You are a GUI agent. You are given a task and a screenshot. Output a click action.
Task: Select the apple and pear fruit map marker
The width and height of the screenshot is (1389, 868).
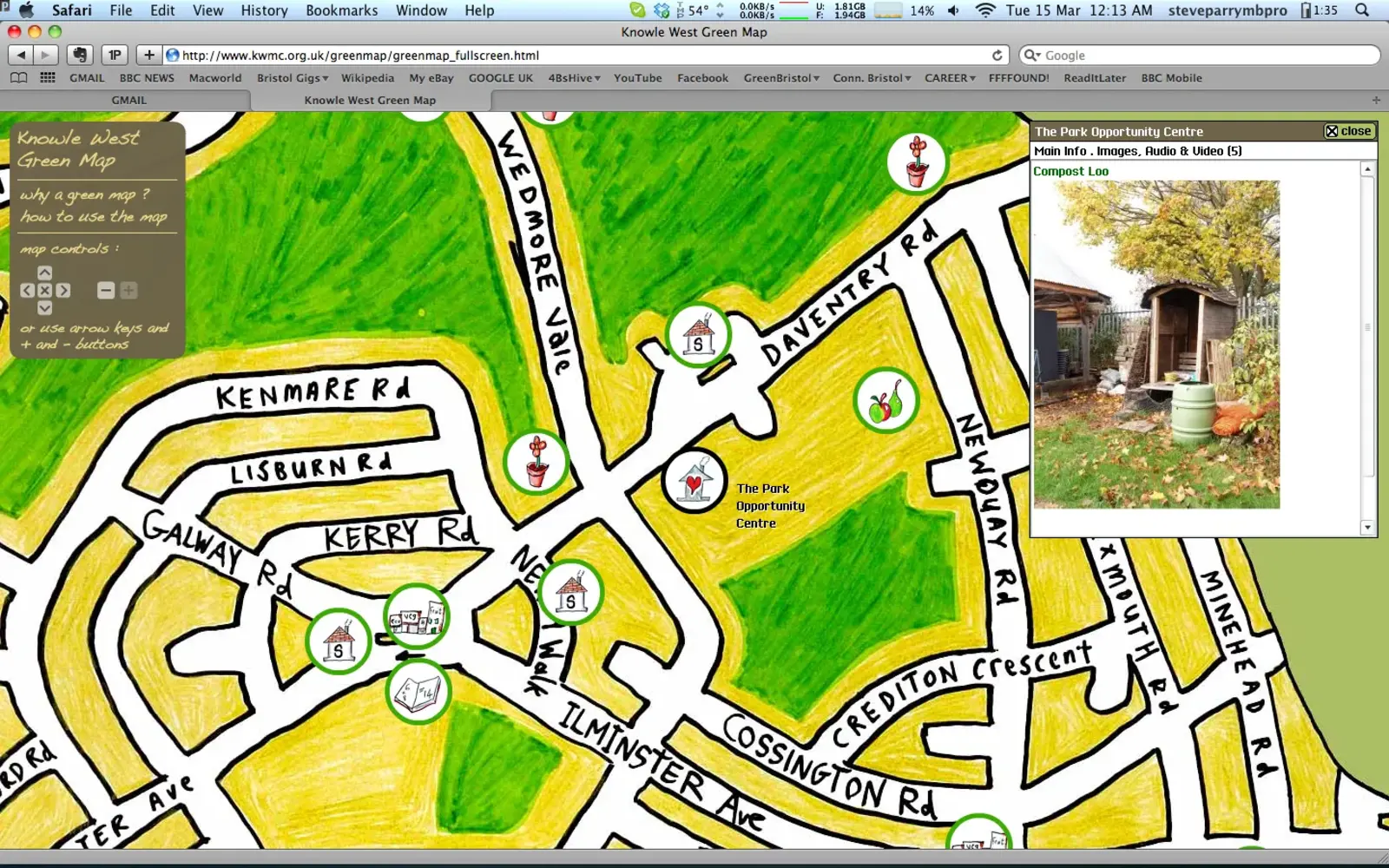coord(885,402)
